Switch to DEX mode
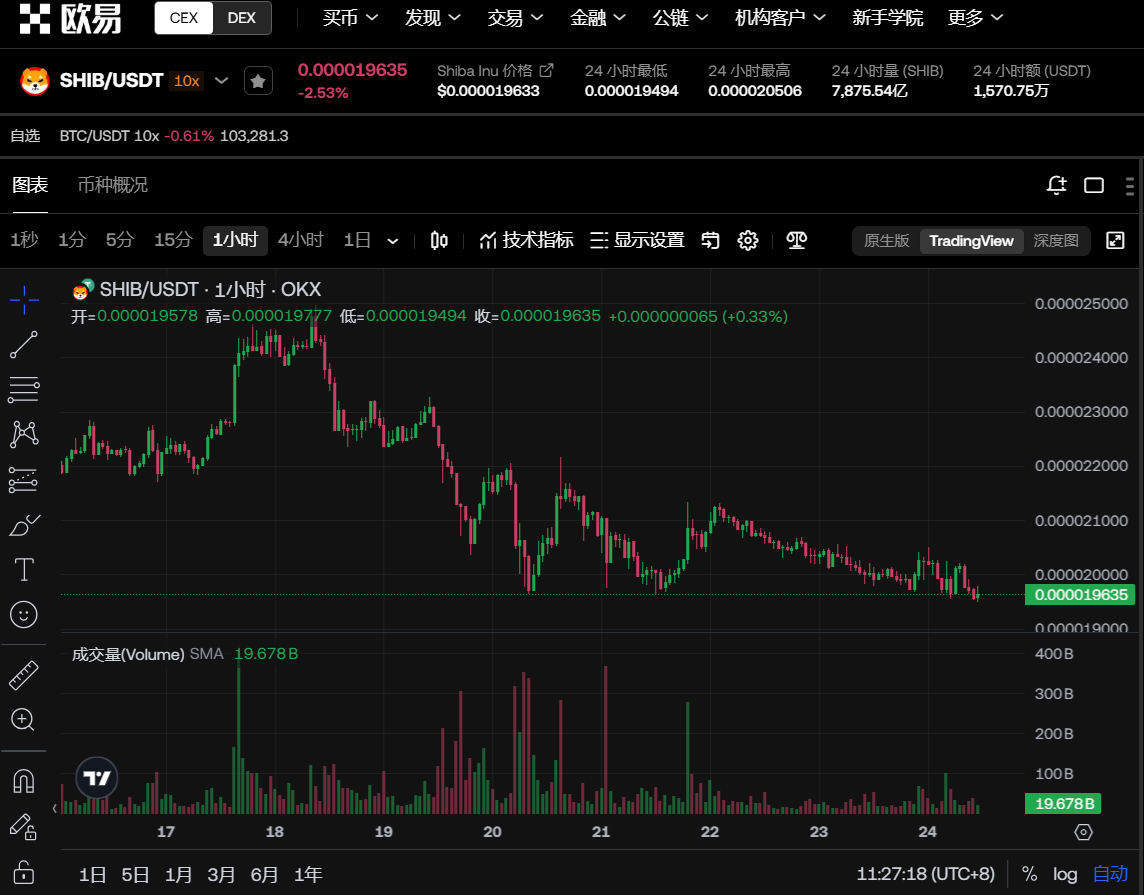 pyautogui.click(x=241, y=18)
